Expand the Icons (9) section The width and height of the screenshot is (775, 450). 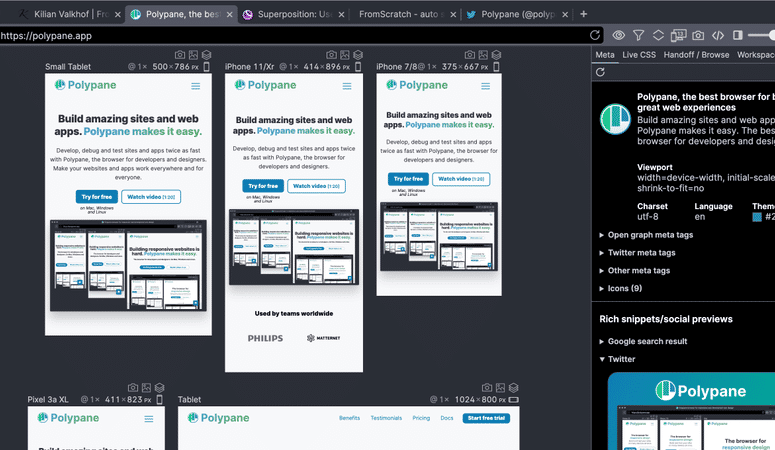point(620,288)
